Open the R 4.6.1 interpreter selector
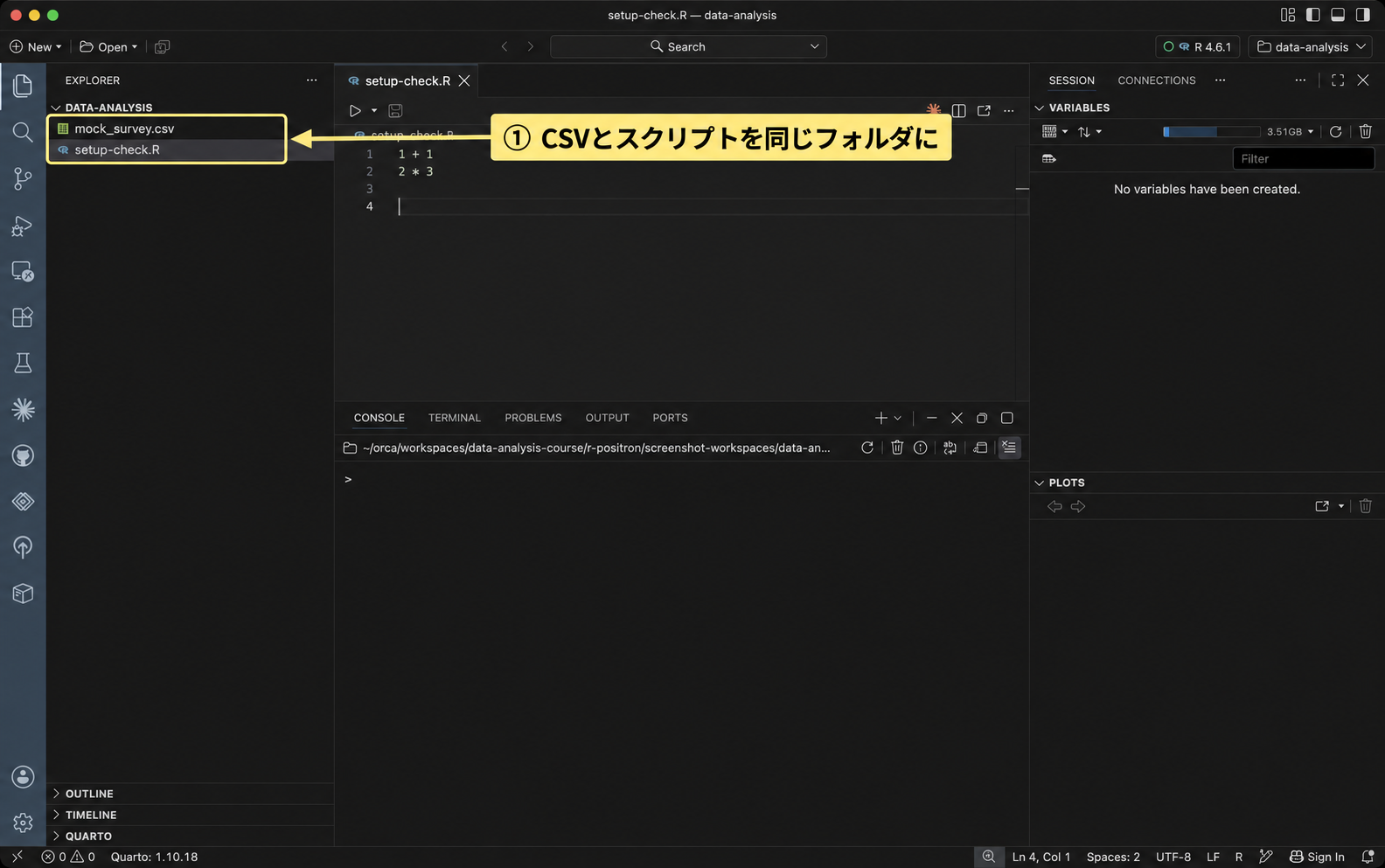1385x868 pixels. pyautogui.click(x=1197, y=47)
